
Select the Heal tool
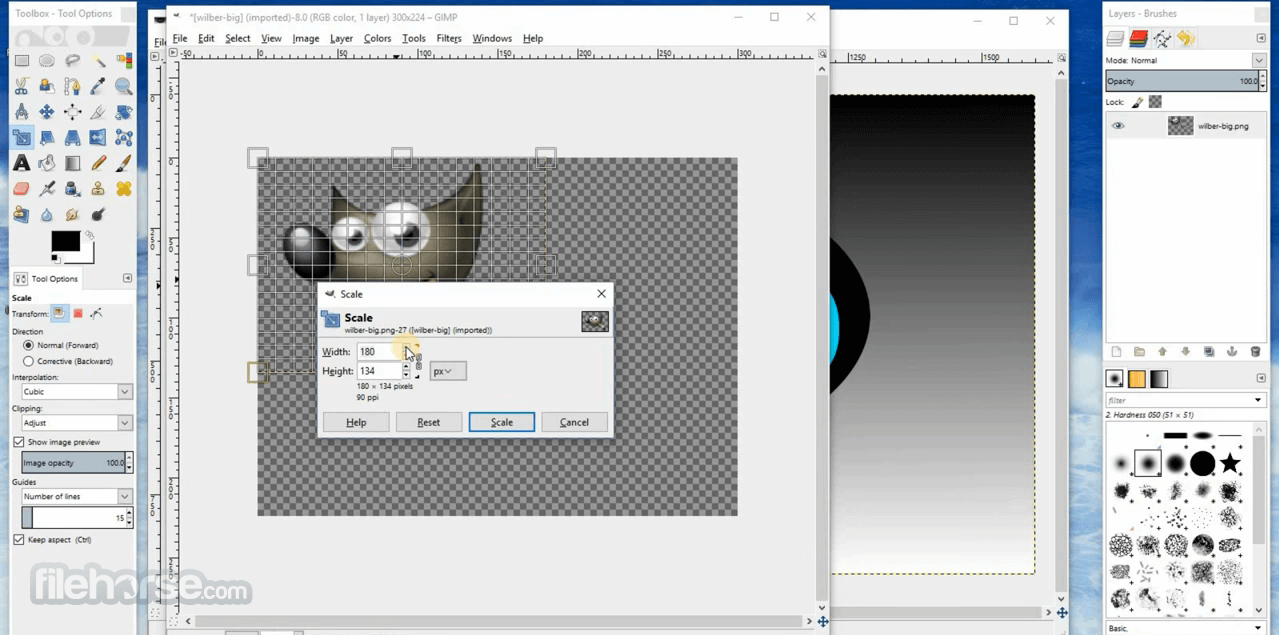tap(124, 189)
